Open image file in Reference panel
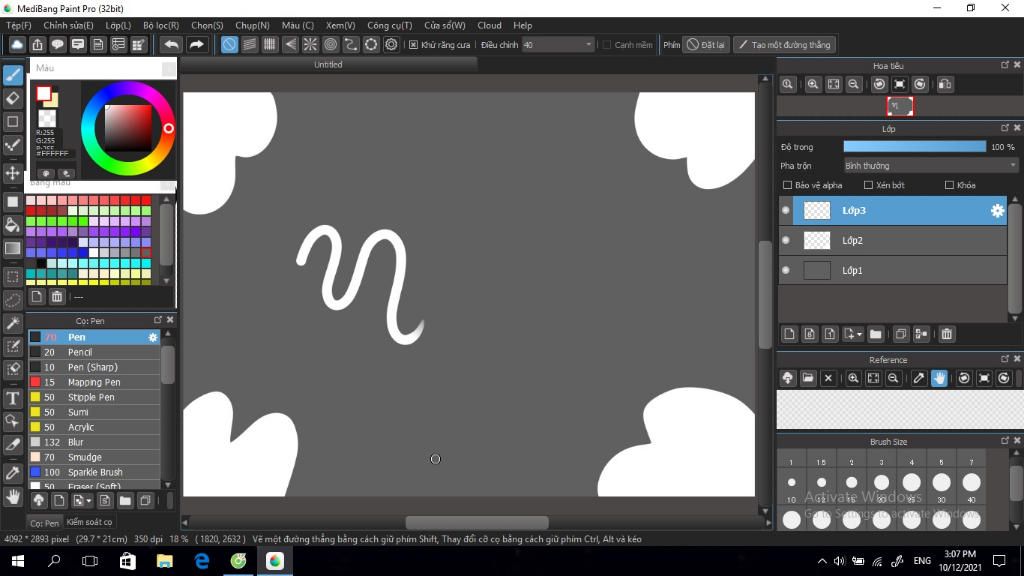 (808, 378)
